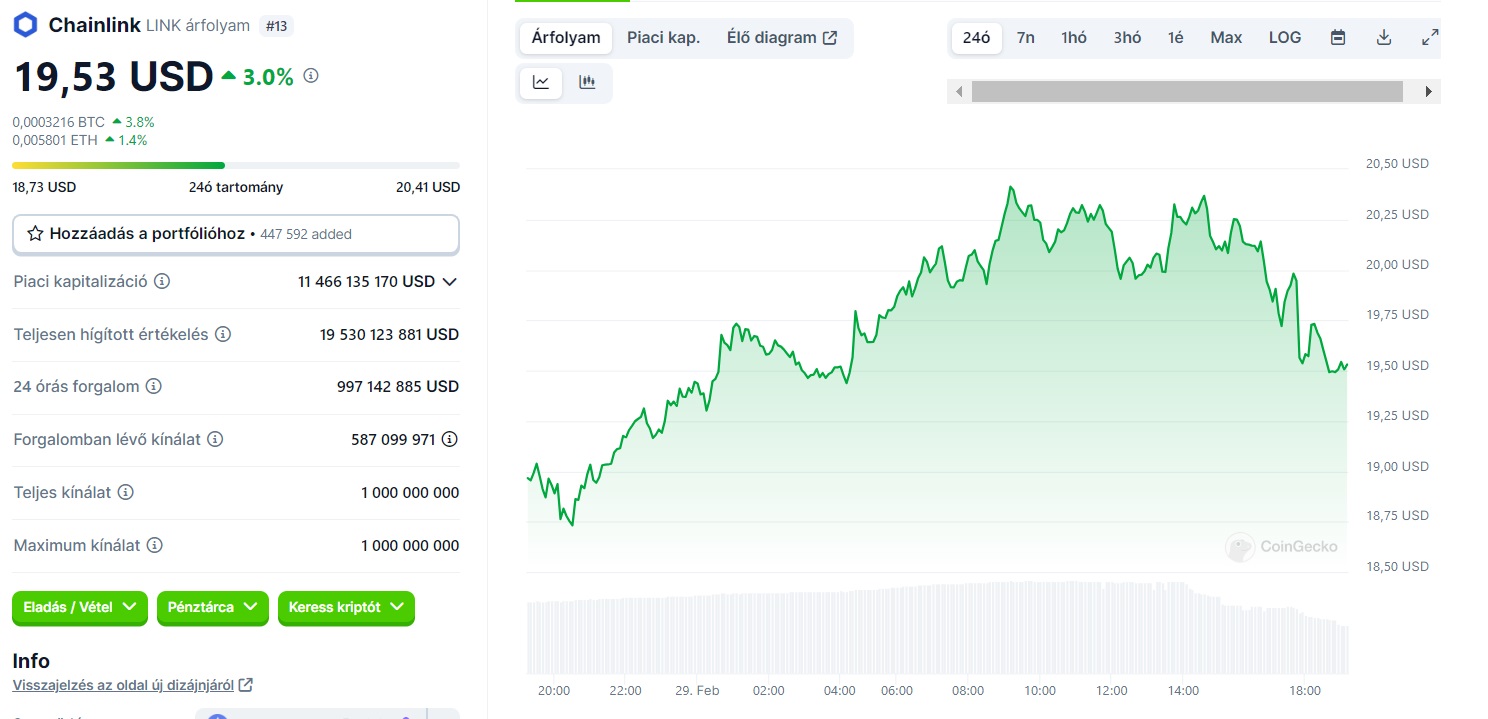Open info tooltip for 24 órás forgalom
Viewport: 1488px width, 719px height.
(x=154, y=386)
